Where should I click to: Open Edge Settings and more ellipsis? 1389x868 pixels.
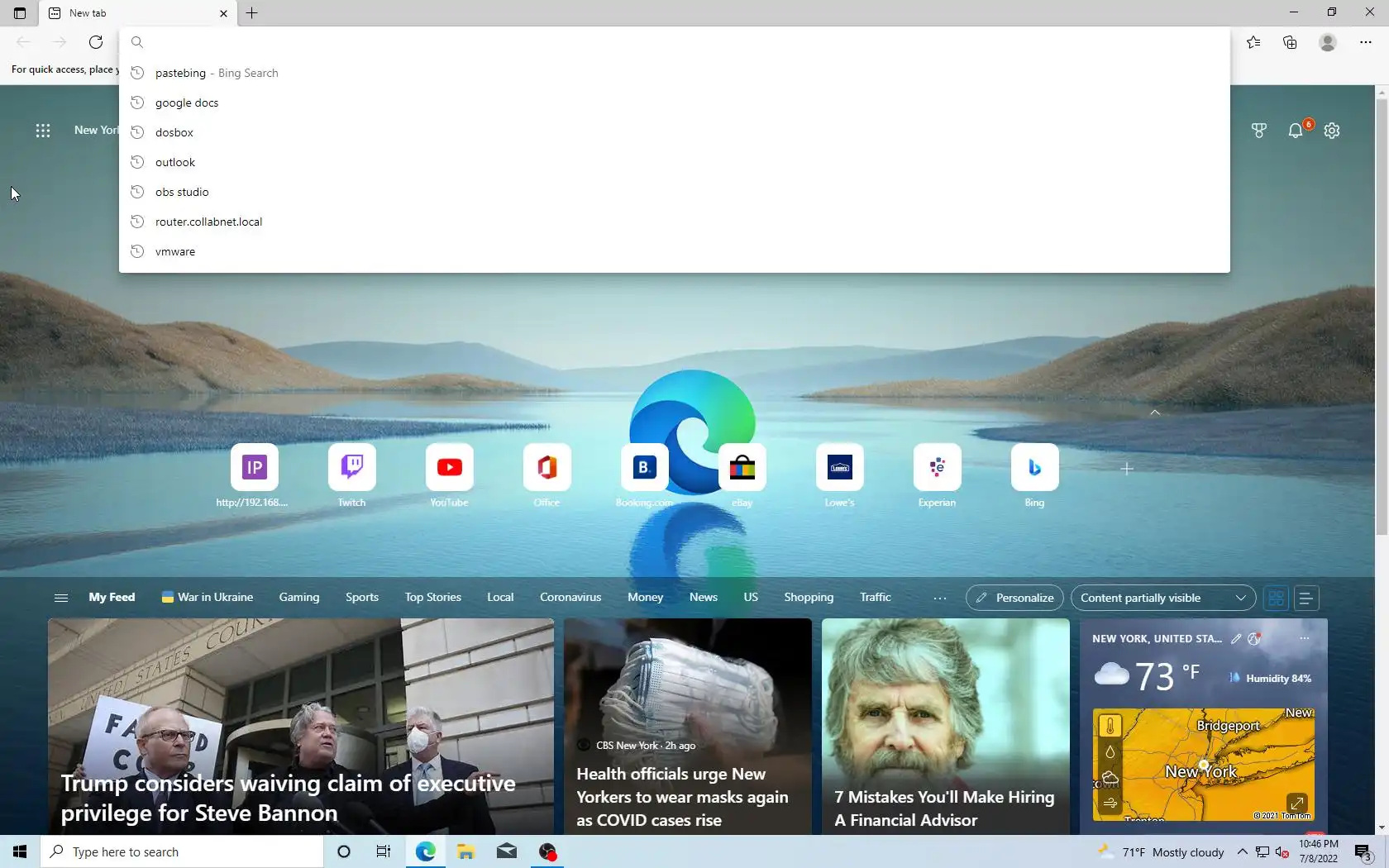point(1366,42)
